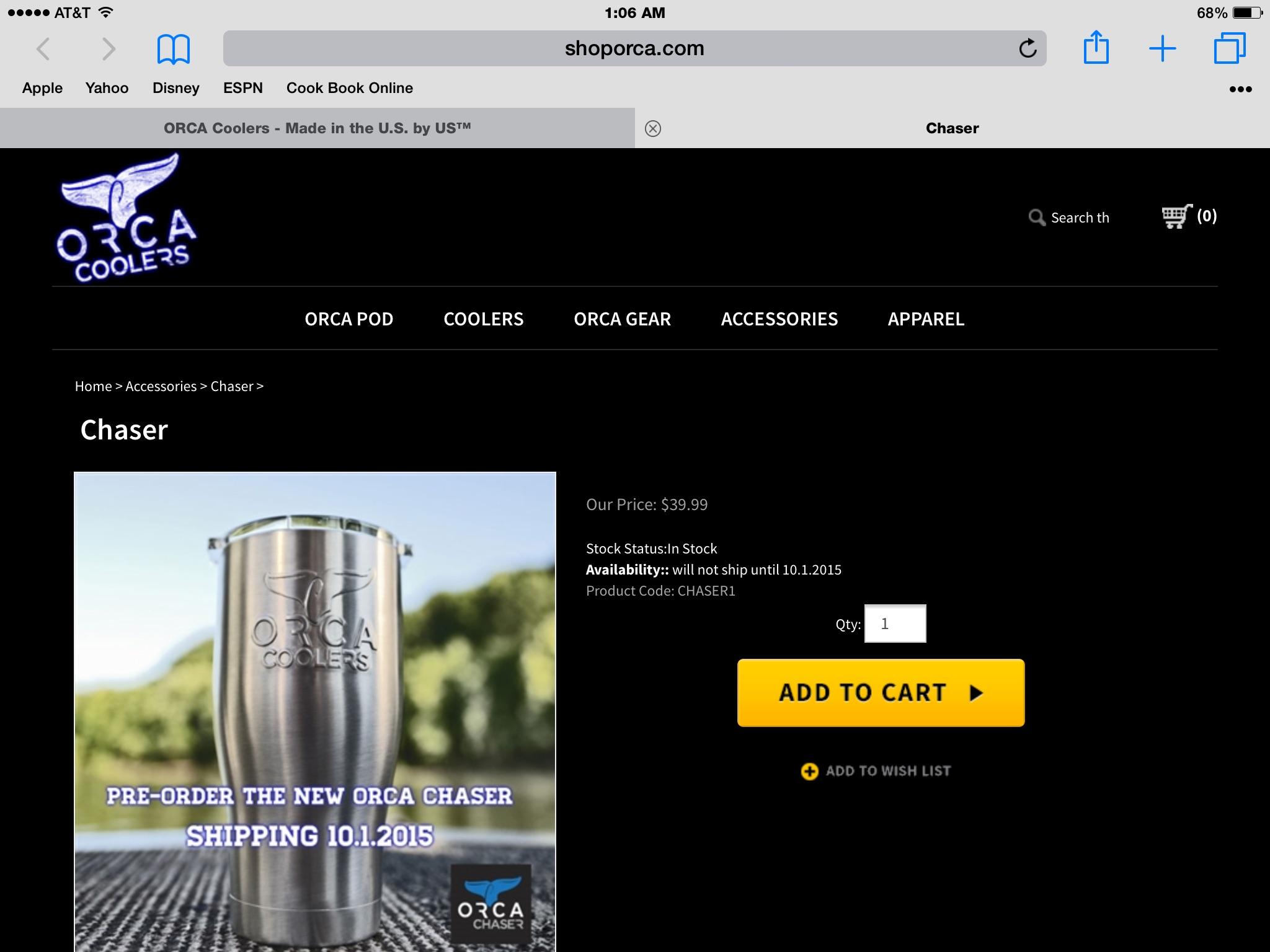Click the search magnifier icon

[1037, 218]
